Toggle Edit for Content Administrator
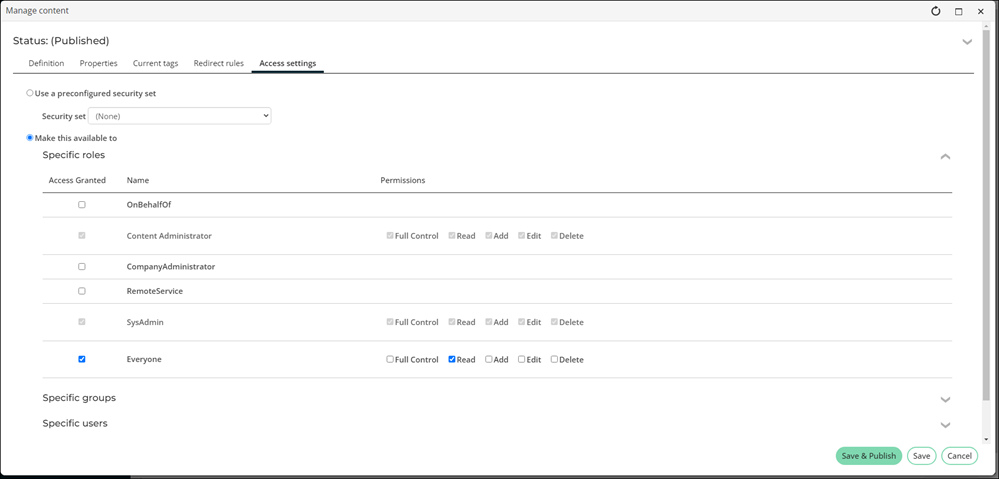Viewport: 1000px width, 479px height. 521,235
